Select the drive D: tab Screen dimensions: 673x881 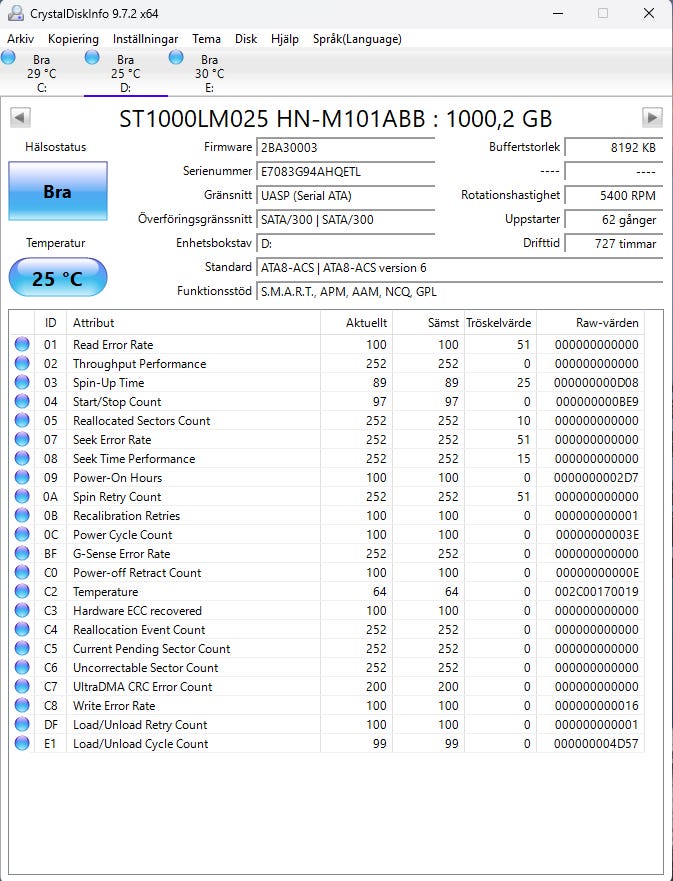coord(125,74)
